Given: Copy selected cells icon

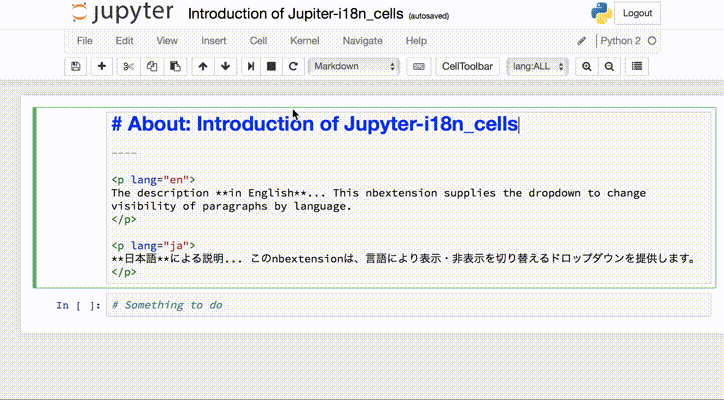Looking at the screenshot, I should pyautogui.click(x=152, y=67).
